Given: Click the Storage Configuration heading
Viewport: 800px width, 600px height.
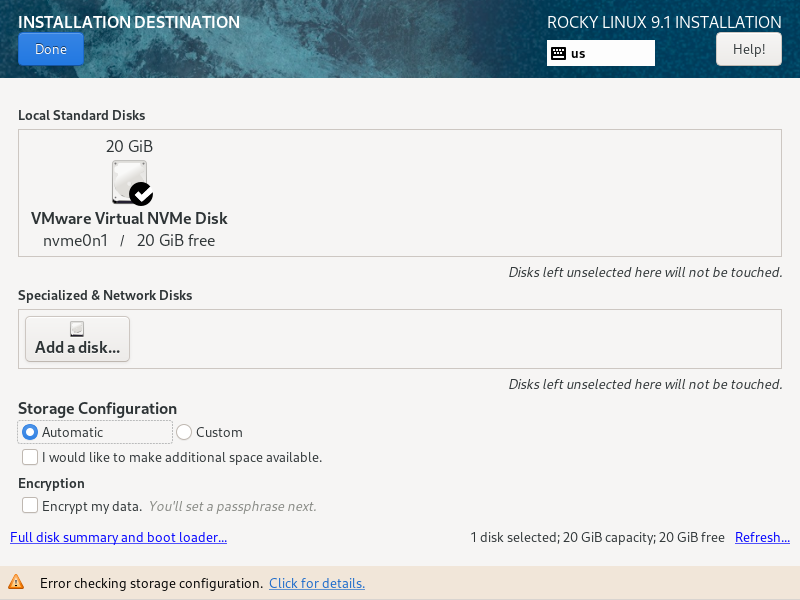Looking at the screenshot, I should click(x=97, y=409).
